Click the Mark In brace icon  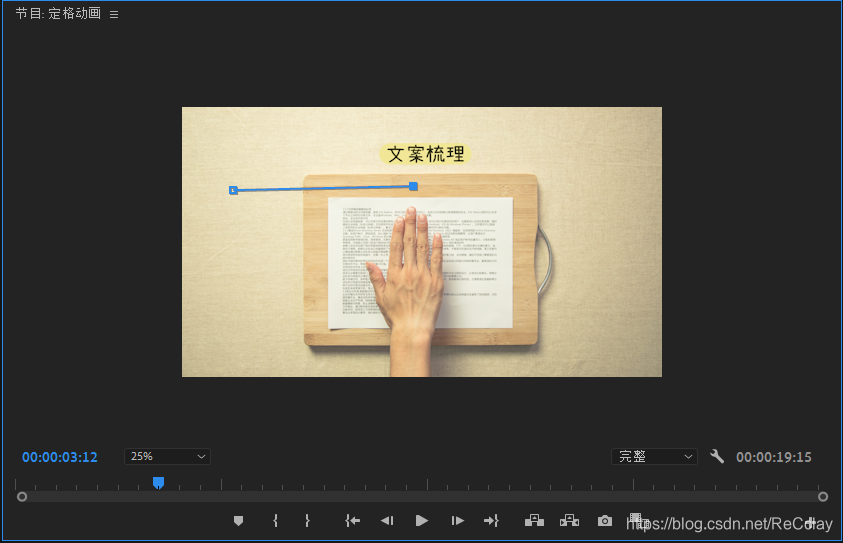point(275,520)
